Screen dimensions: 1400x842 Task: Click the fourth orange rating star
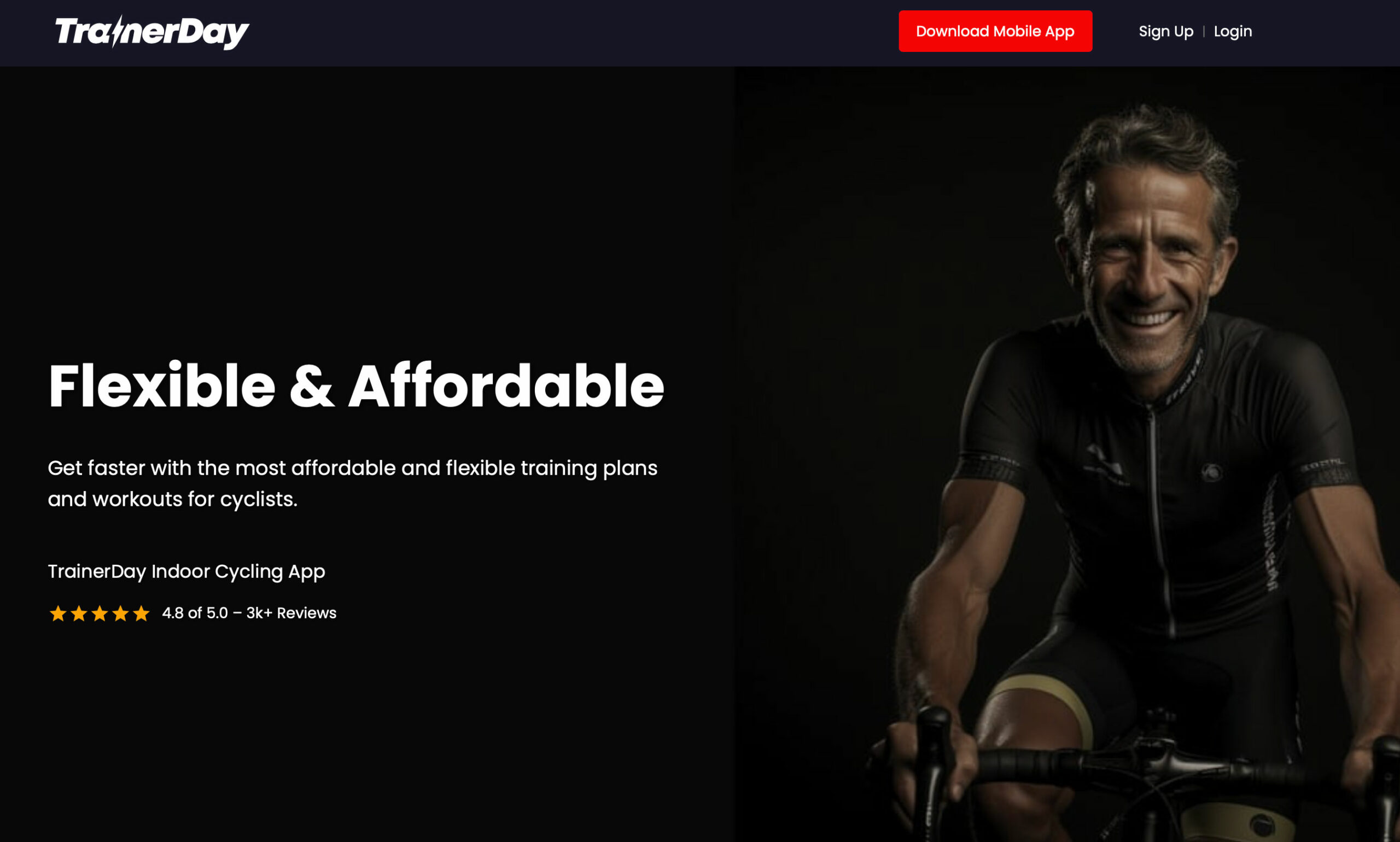point(120,613)
